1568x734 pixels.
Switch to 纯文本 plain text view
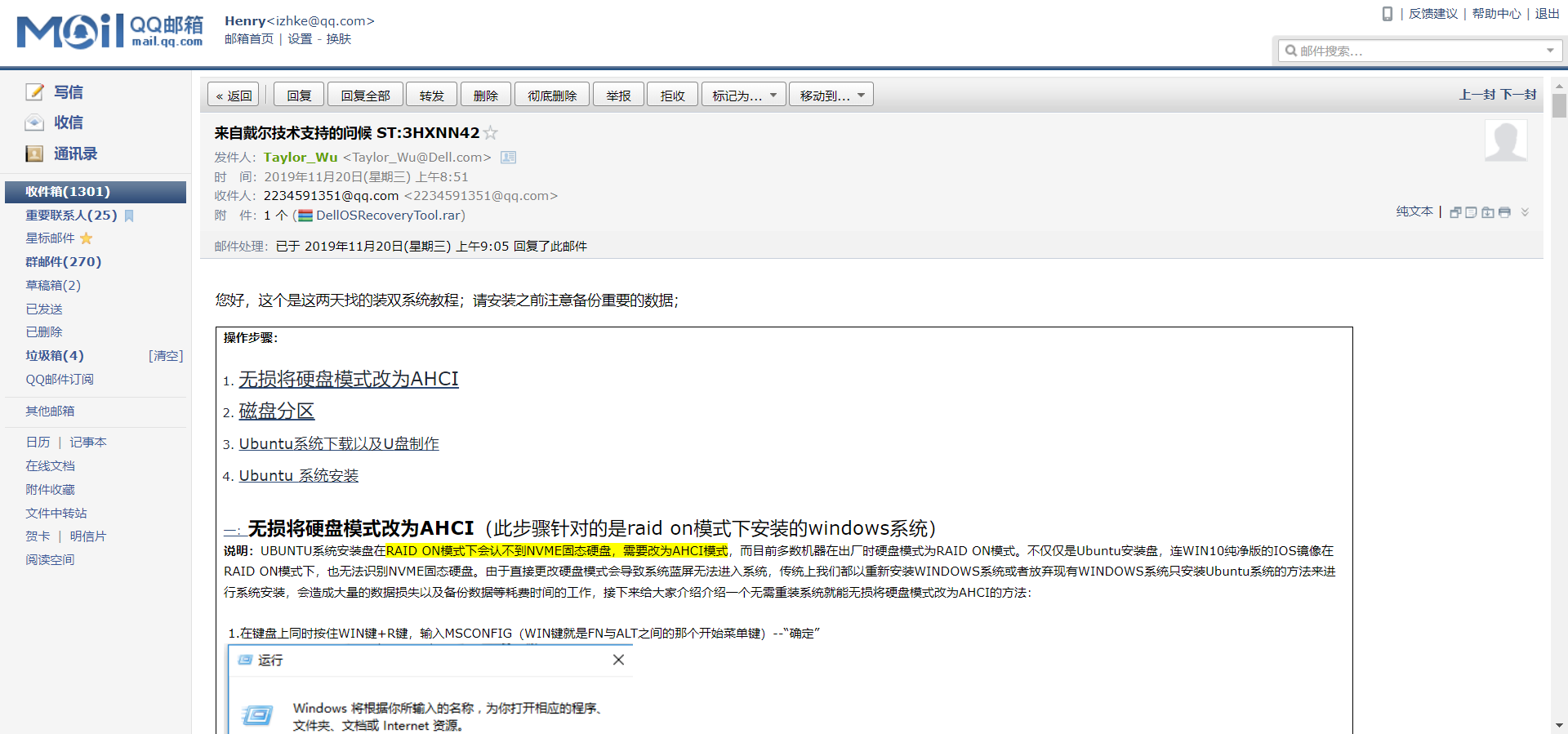[x=1414, y=211]
